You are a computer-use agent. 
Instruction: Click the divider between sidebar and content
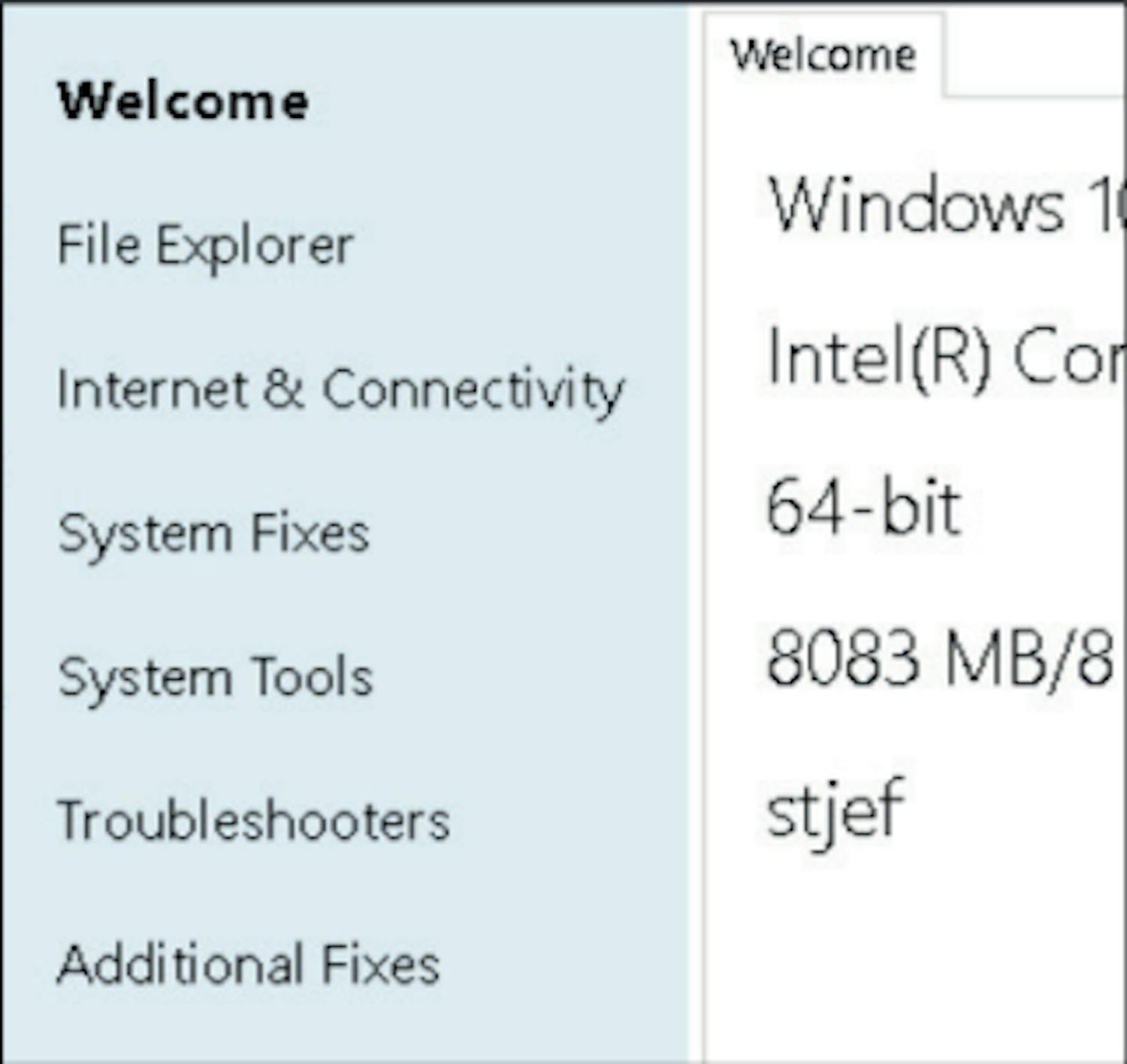click(x=696, y=526)
